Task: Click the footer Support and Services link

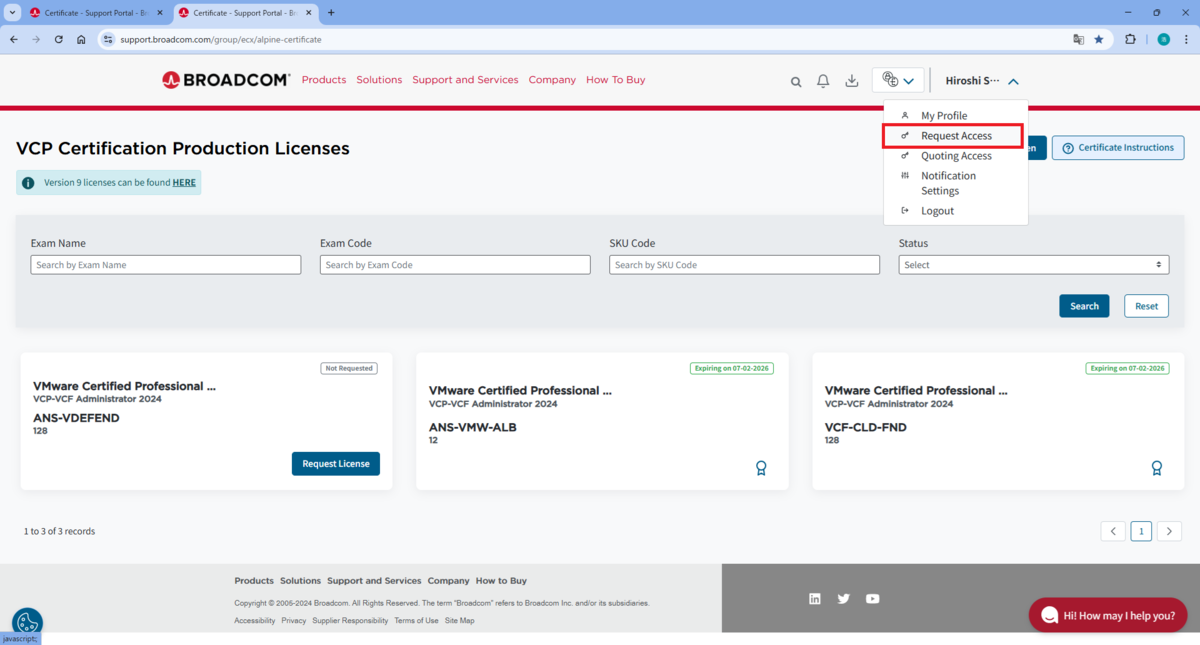Action: [374, 581]
